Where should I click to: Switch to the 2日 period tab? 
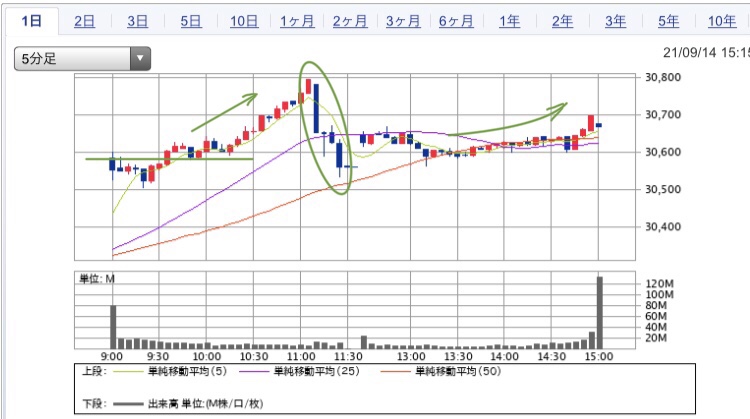[x=84, y=21]
